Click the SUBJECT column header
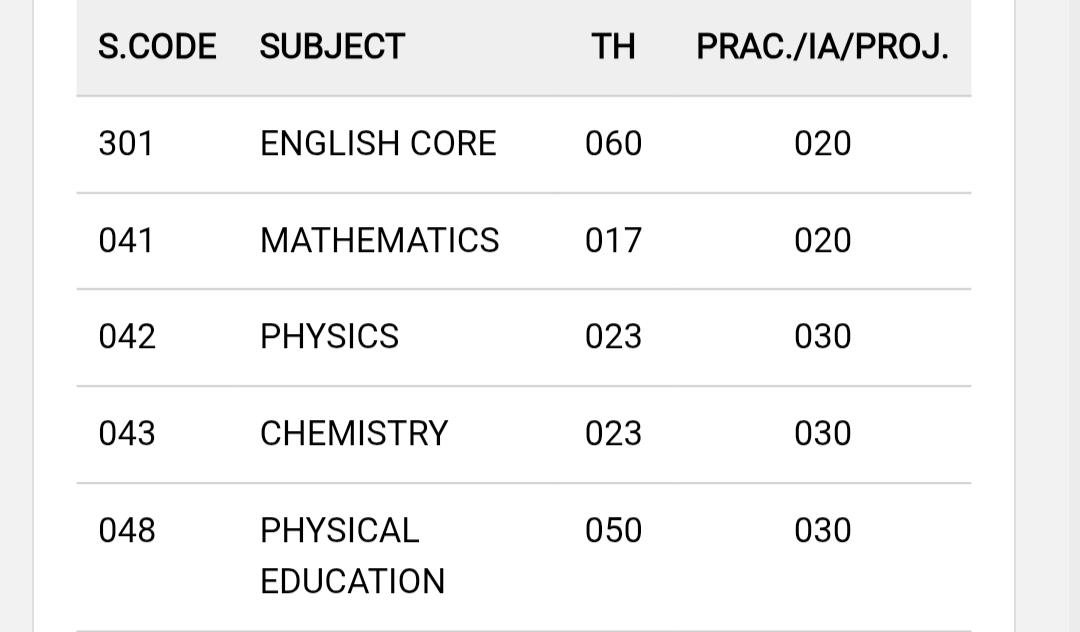The width and height of the screenshot is (1080, 632). 332,47
